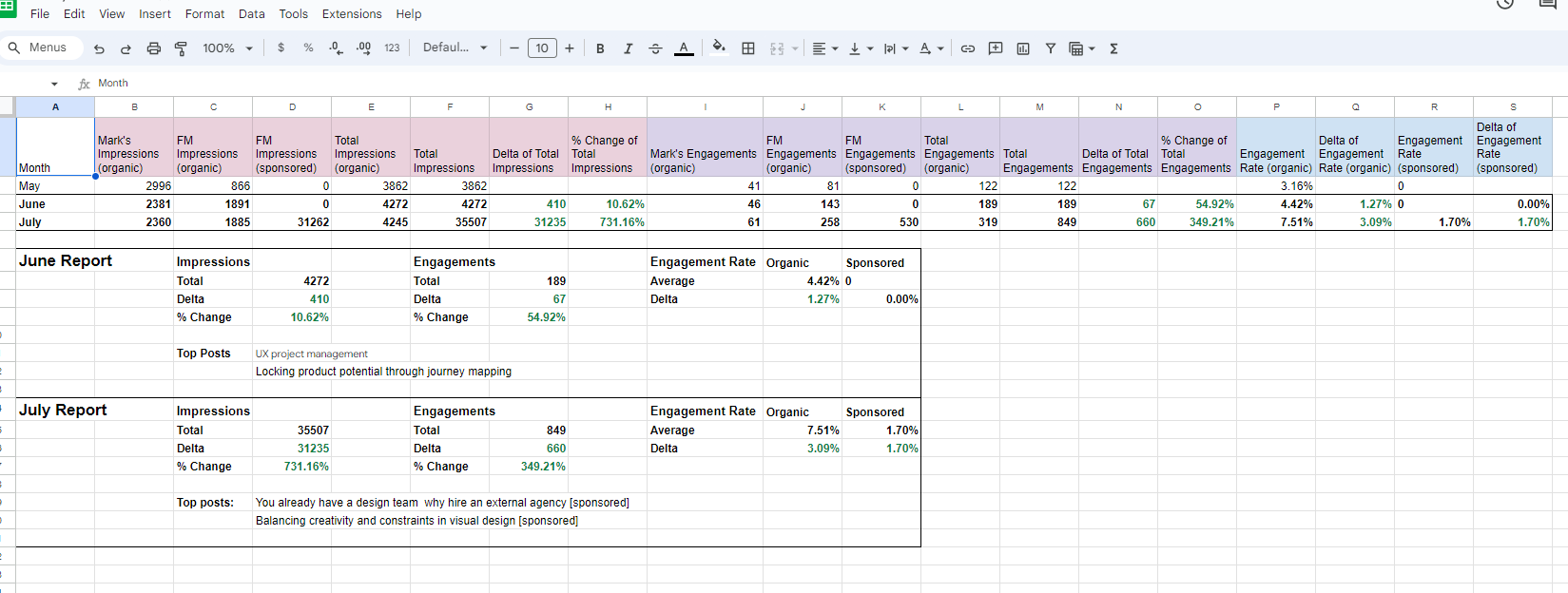Expand the horizontal align dropdown

click(x=824, y=48)
